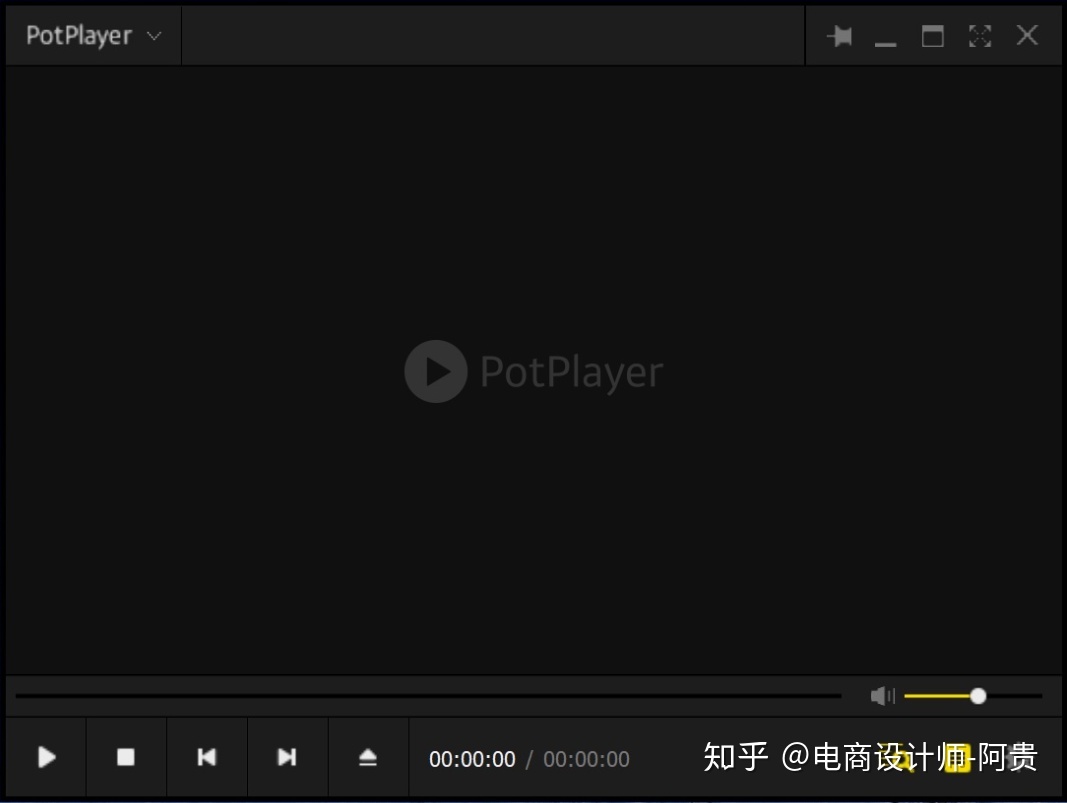Close the PotPlayer window
1067x803 pixels.
(x=1027, y=35)
